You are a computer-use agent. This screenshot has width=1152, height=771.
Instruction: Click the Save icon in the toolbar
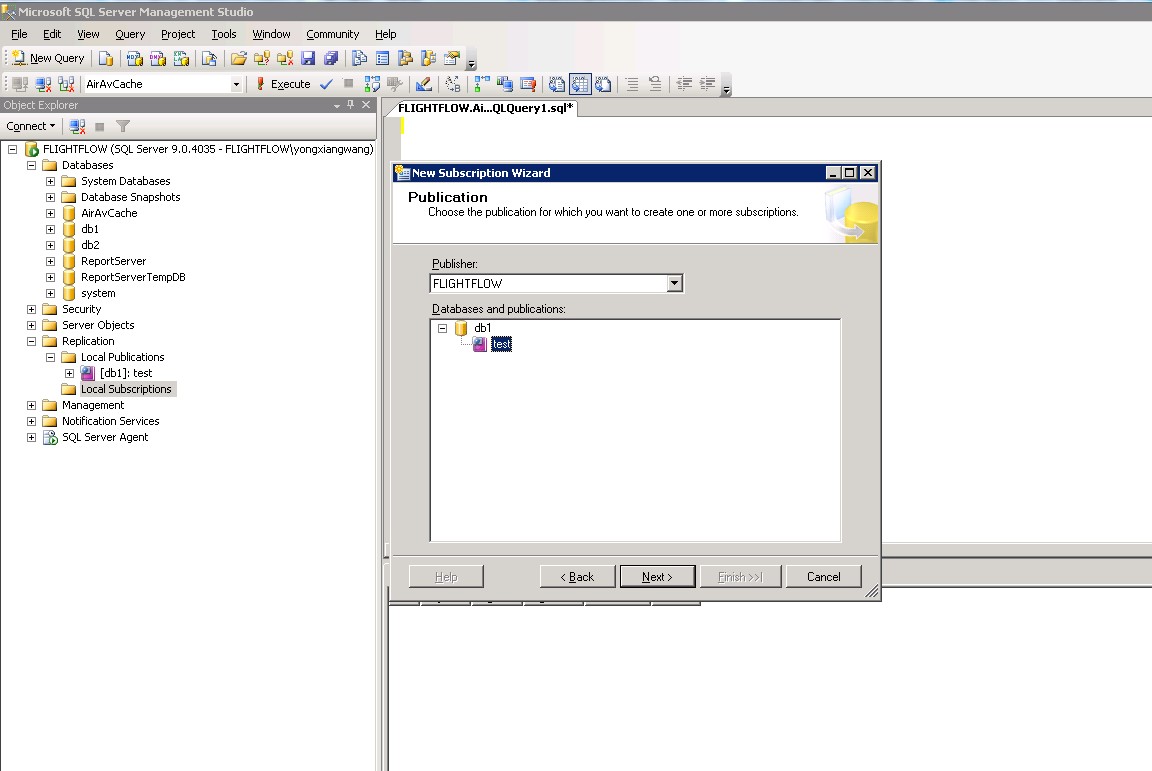pyautogui.click(x=308, y=58)
